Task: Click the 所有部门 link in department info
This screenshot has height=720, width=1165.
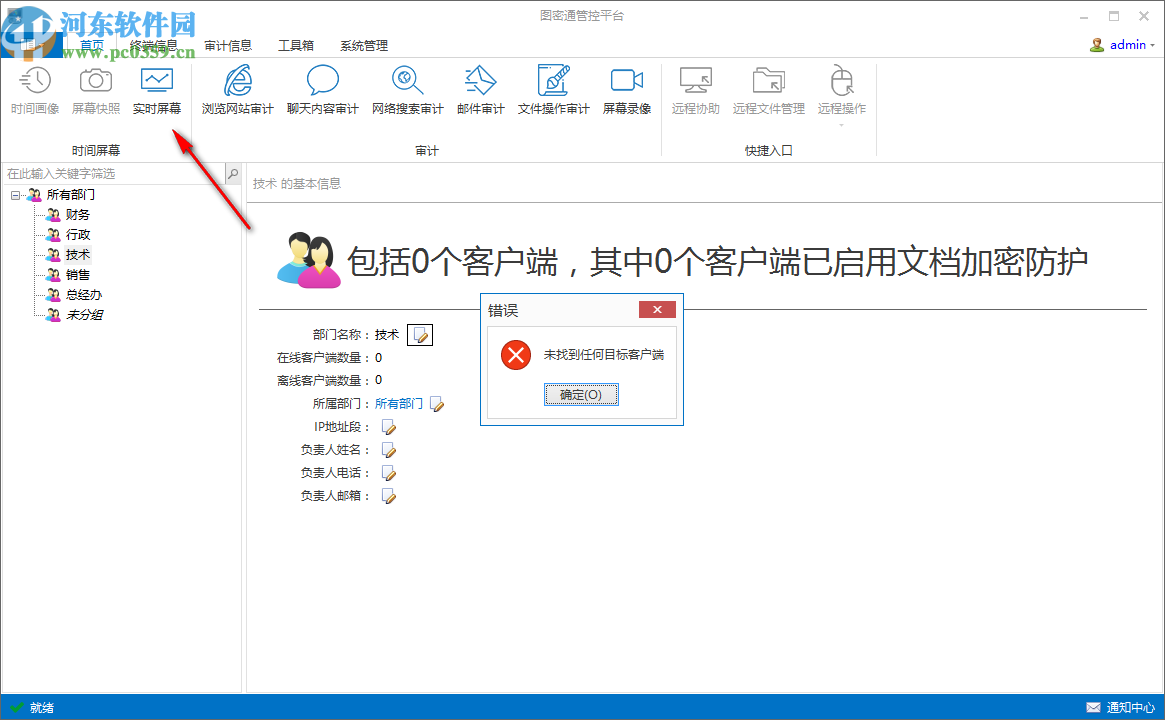Action: pos(398,403)
